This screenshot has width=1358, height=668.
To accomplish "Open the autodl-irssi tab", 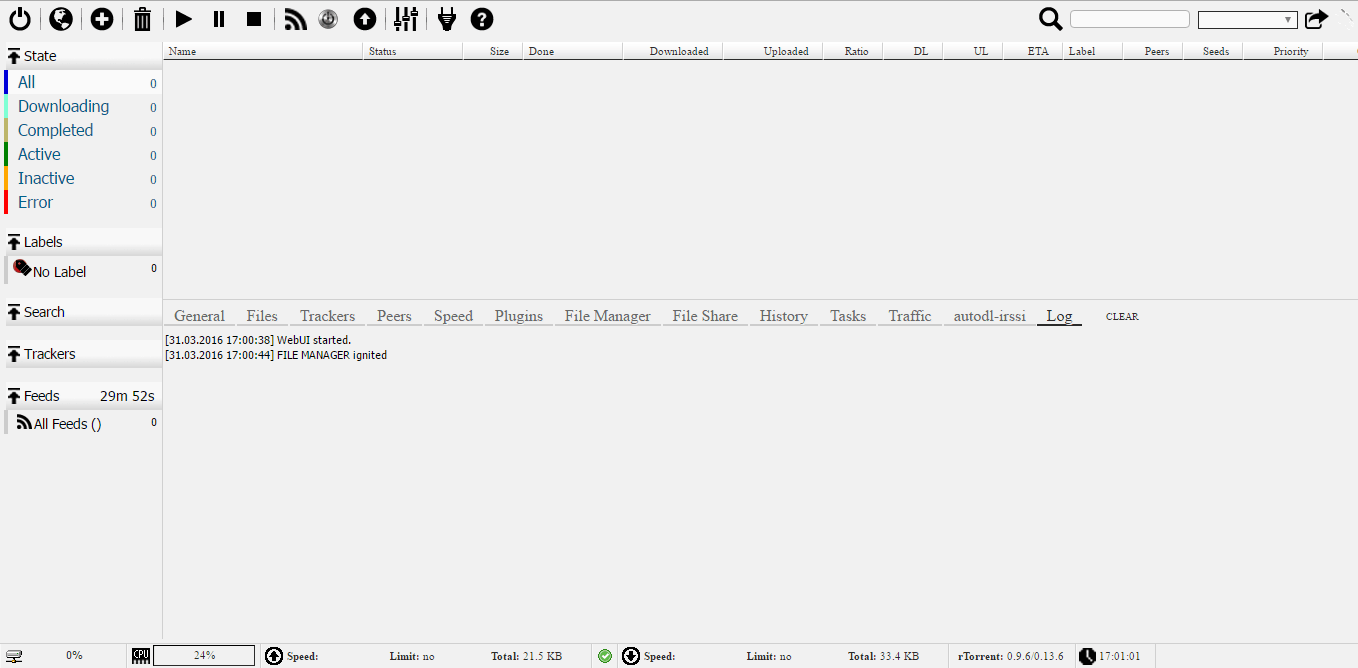I will click(x=989, y=316).
